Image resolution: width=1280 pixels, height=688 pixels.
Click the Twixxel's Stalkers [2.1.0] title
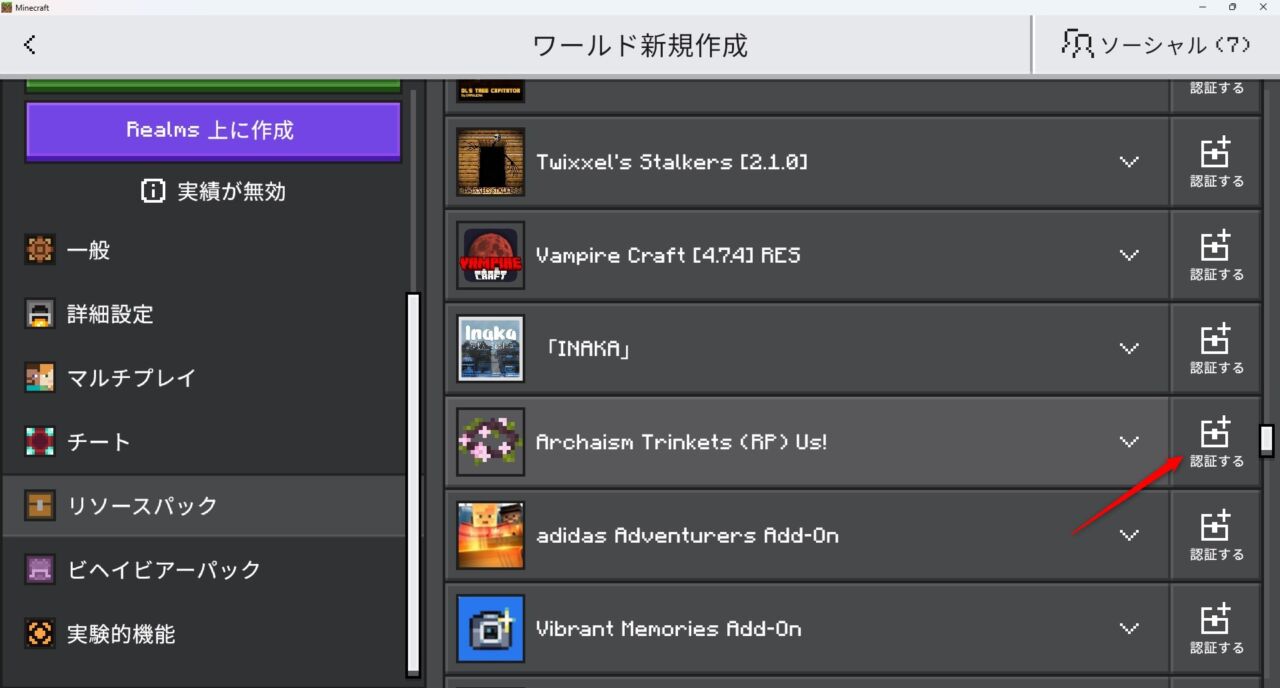click(672, 162)
